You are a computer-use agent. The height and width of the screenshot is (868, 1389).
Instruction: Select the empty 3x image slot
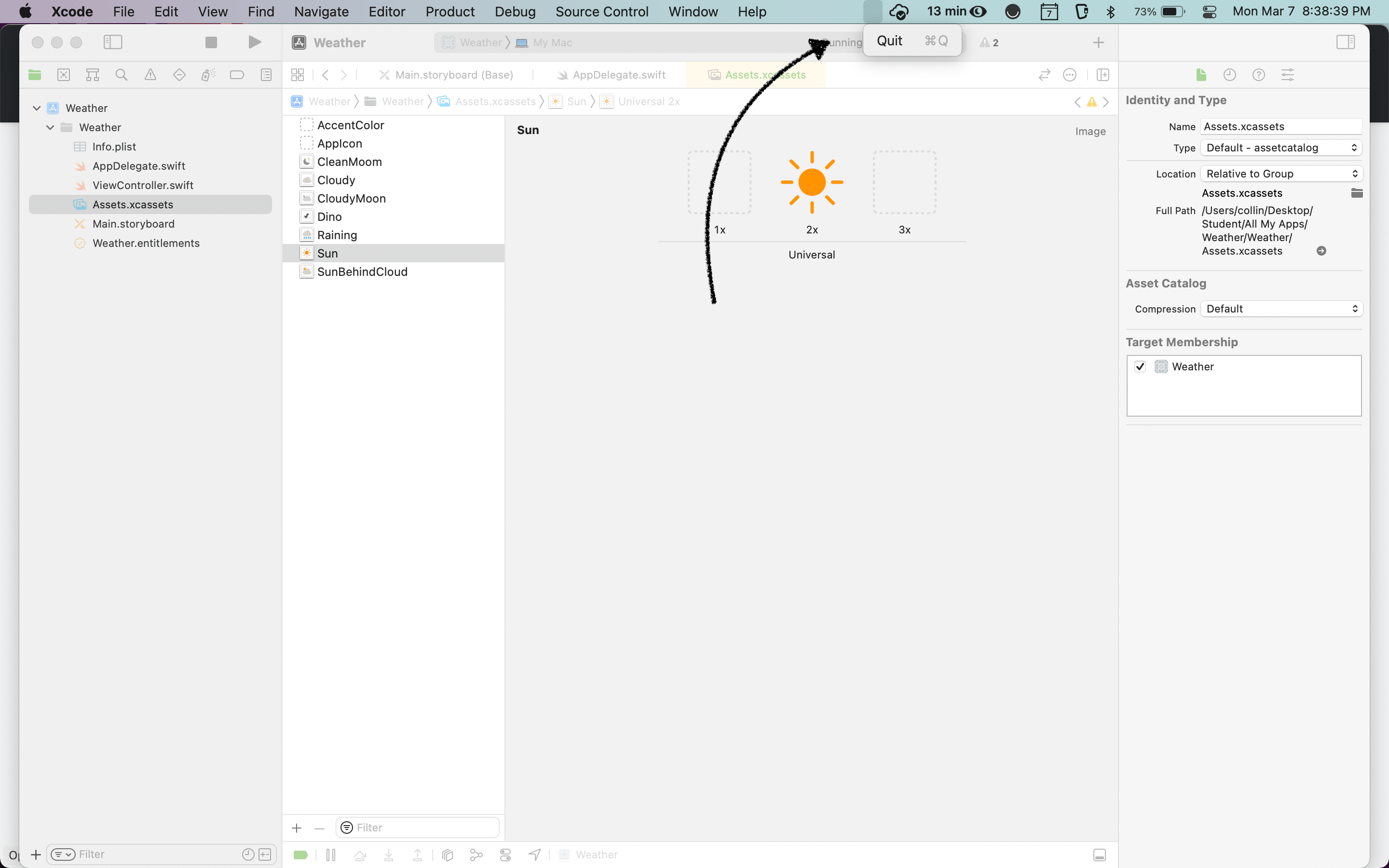(905, 182)
